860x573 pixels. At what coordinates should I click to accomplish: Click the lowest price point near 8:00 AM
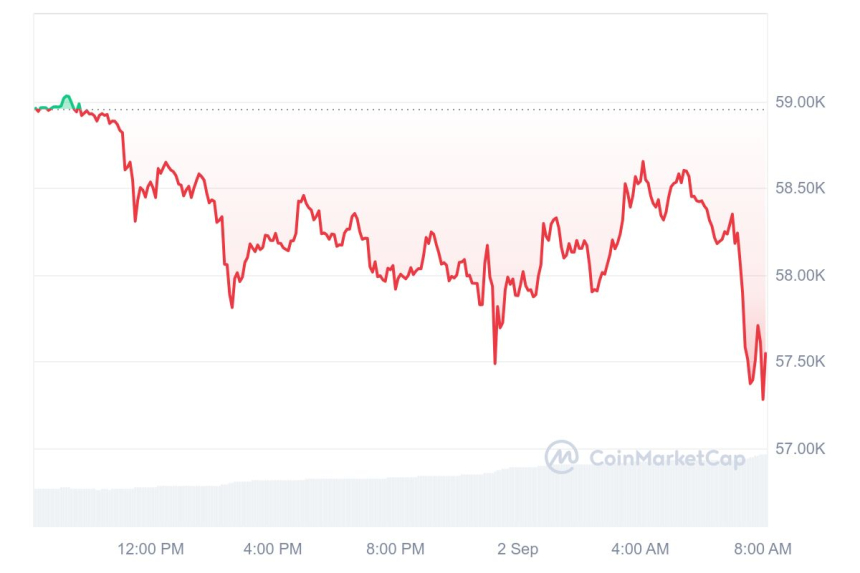pyautogui.click(x=763, y=399)
